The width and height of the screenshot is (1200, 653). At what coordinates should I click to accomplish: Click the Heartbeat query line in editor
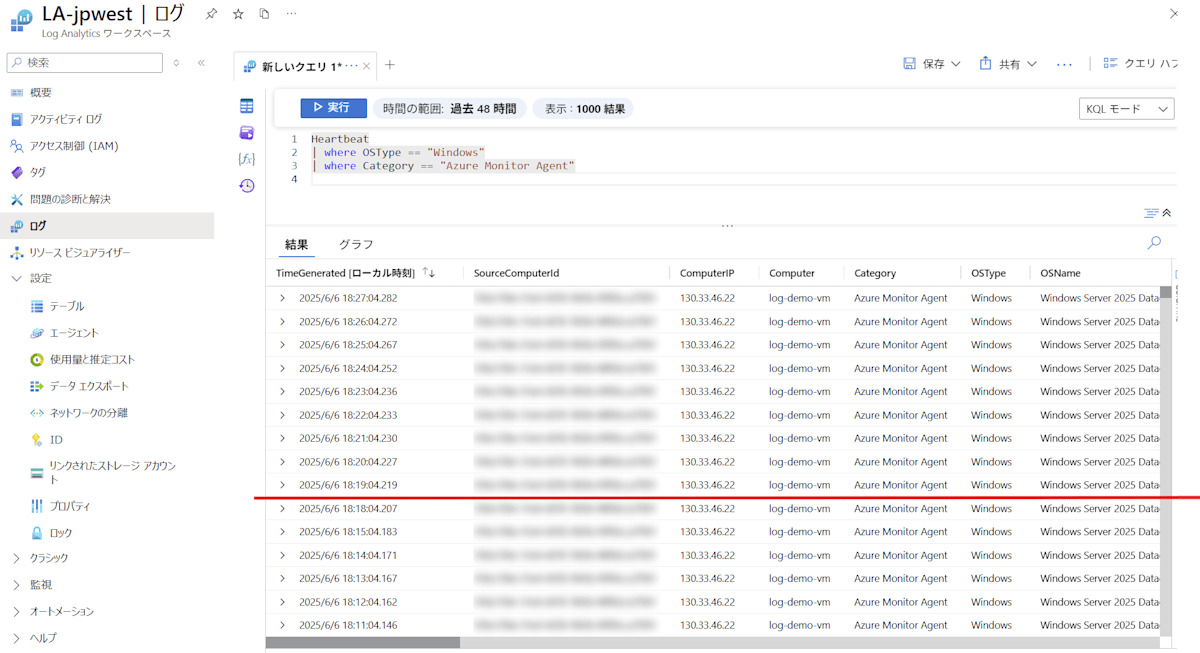340,139
